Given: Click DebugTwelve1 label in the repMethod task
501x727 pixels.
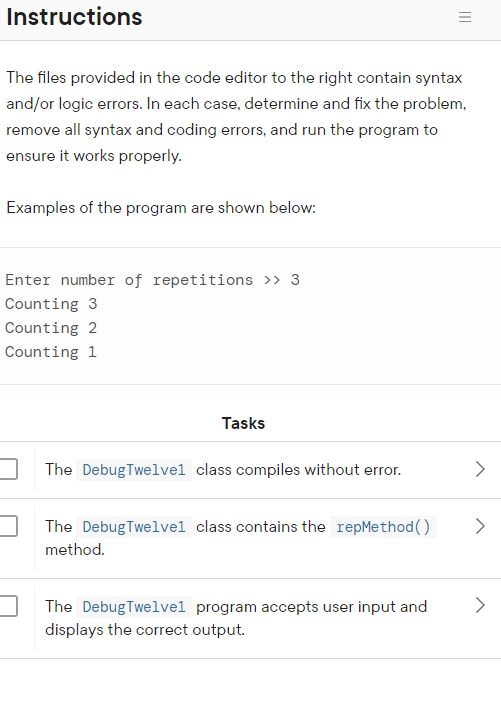Looking at the screenshot, I should (x=134, y=527).
